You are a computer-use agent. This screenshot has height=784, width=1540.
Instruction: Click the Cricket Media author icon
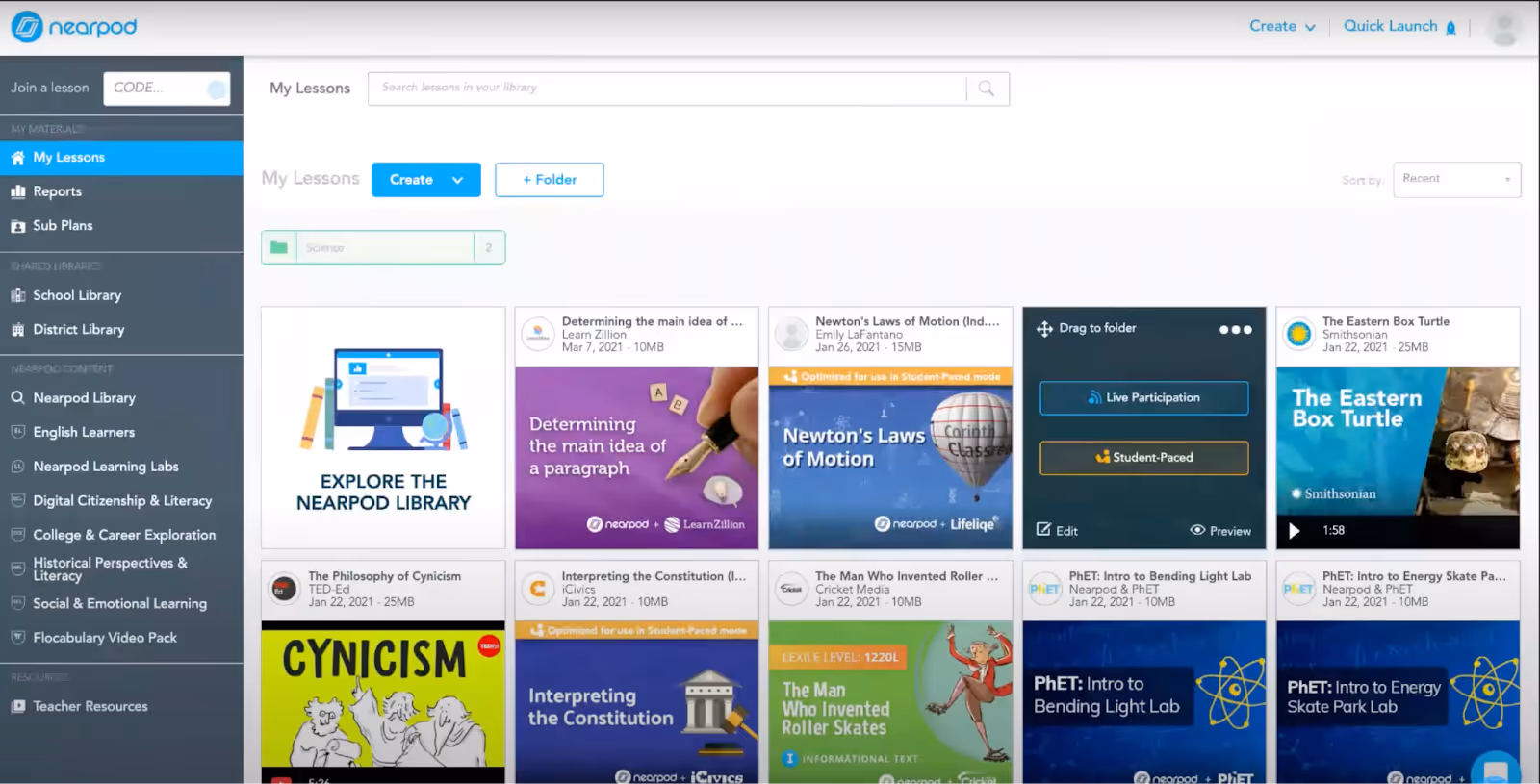click(x=791, y=589)
